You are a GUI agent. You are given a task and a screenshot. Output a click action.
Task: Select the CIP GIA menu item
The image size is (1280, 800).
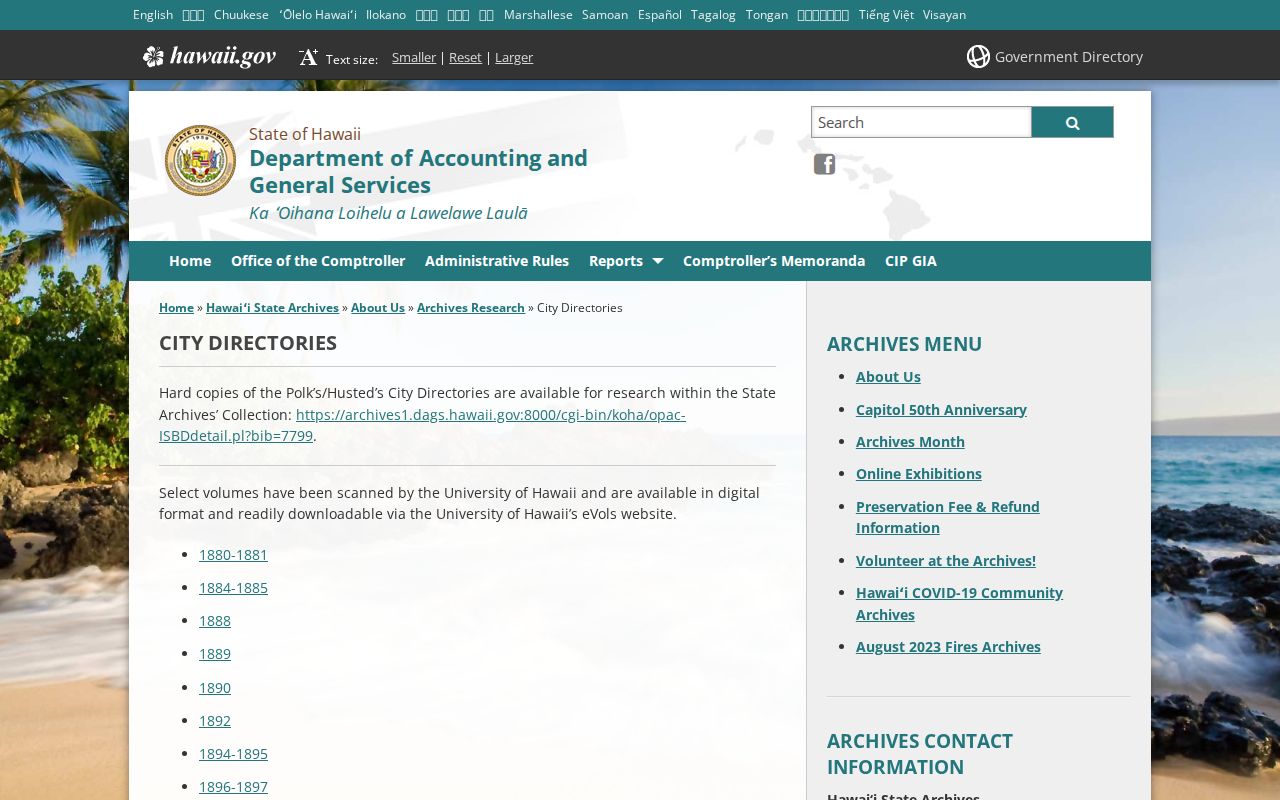click(911, 261)
